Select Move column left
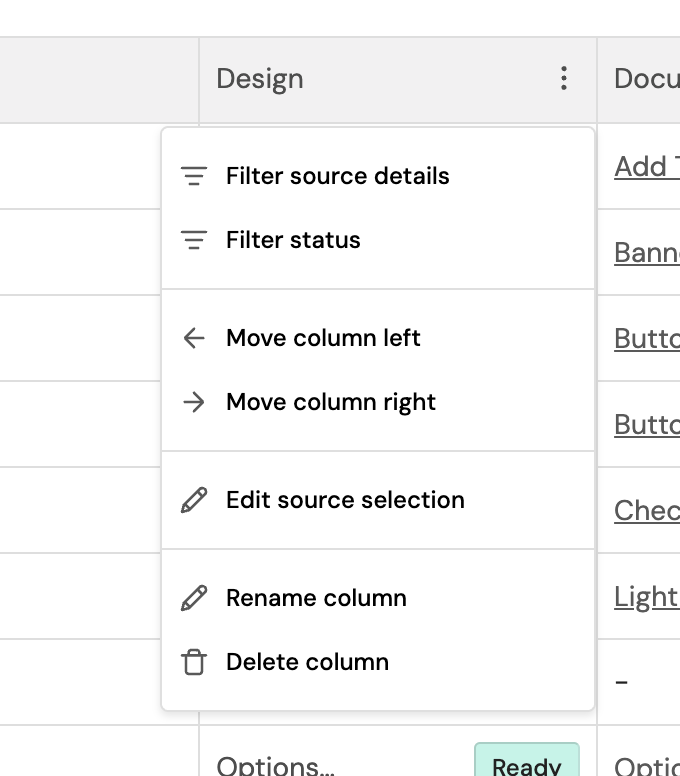 (323, 339)
